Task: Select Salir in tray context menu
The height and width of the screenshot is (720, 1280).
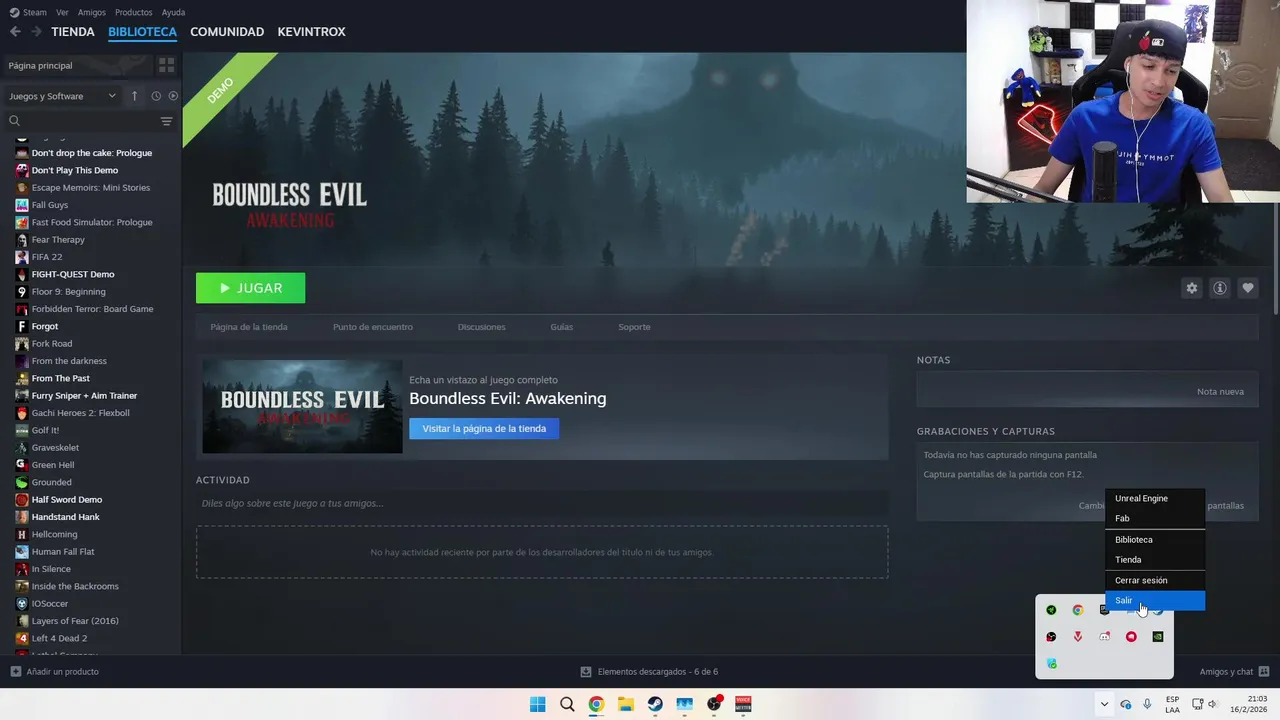Action: pyautogui.click(x=1155, y=600)
